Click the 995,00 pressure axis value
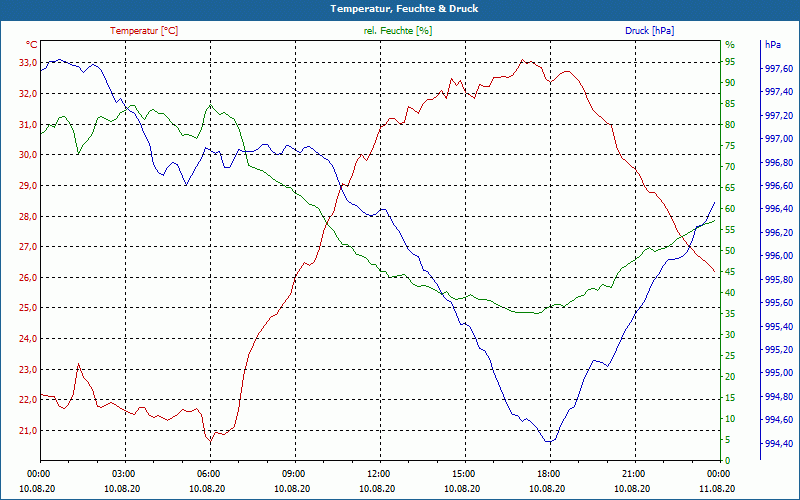This screenshot has height=500, width=800. pos(780,373)
